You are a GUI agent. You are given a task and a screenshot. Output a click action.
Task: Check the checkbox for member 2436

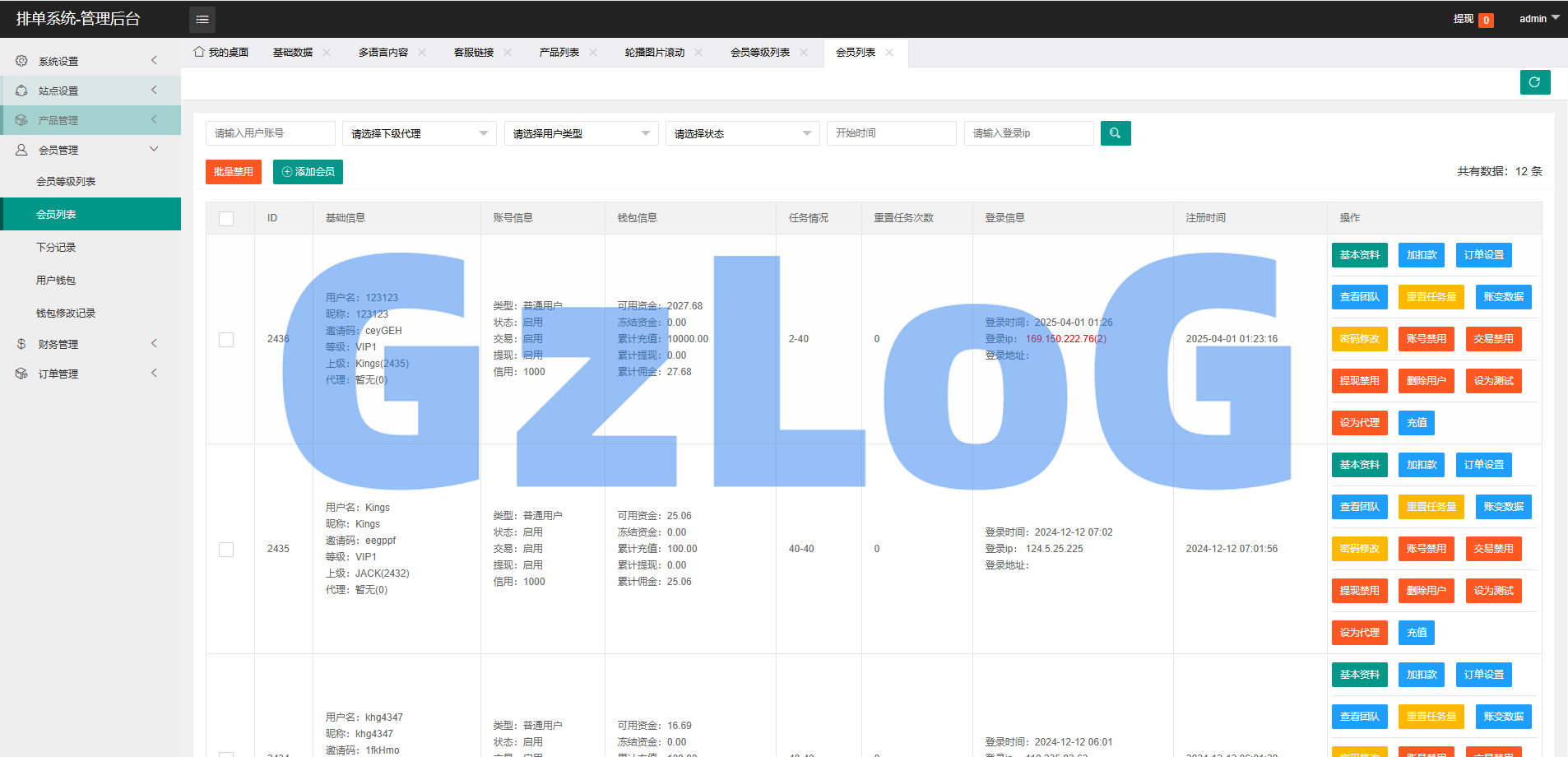[x=226, y=339]
